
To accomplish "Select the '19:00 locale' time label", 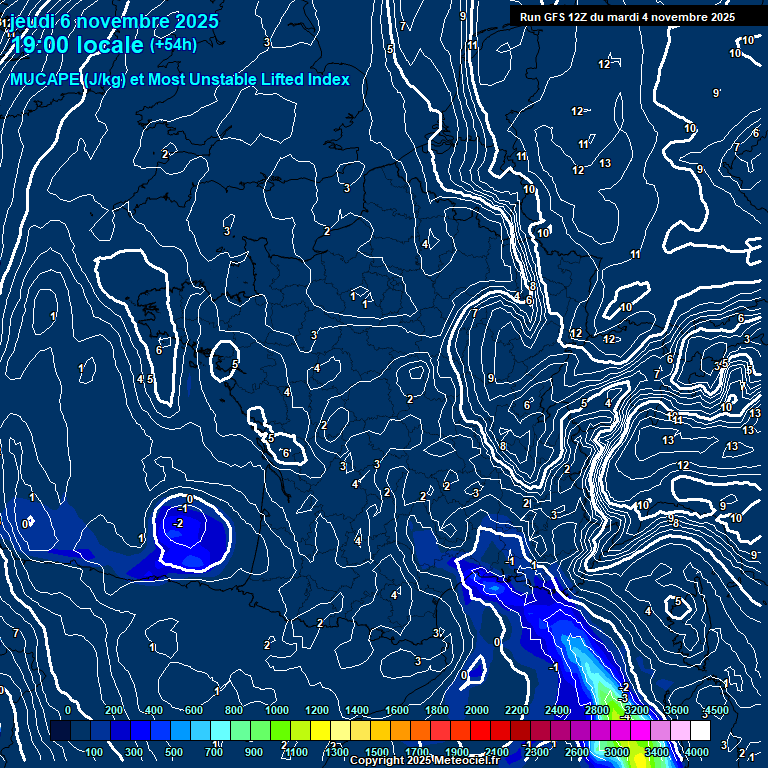I will tap(77, 45).
